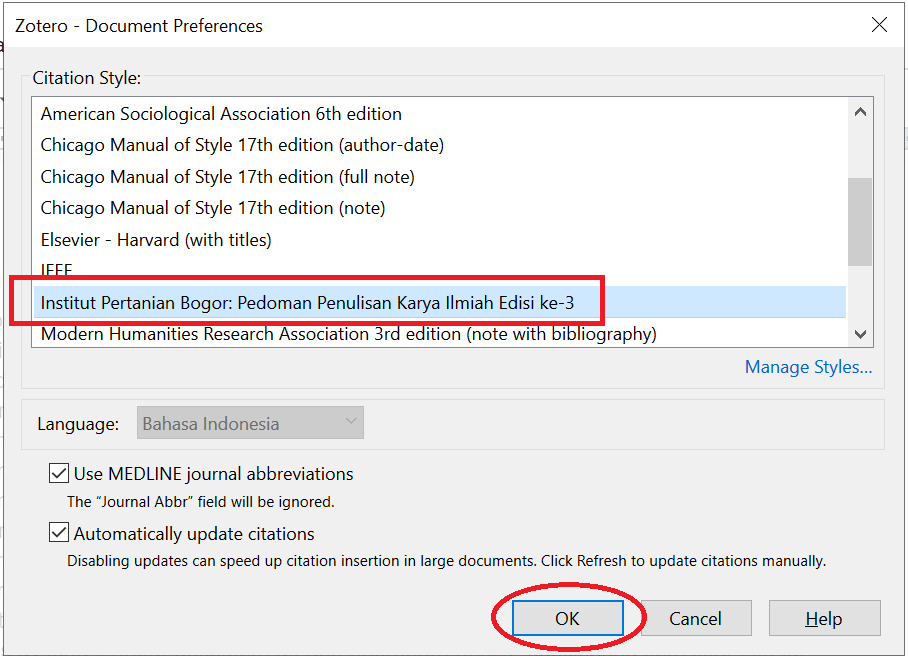Click the citation style scrollbar thumb
The height and width of the screenshot is (656, 908).
[860, 220]
